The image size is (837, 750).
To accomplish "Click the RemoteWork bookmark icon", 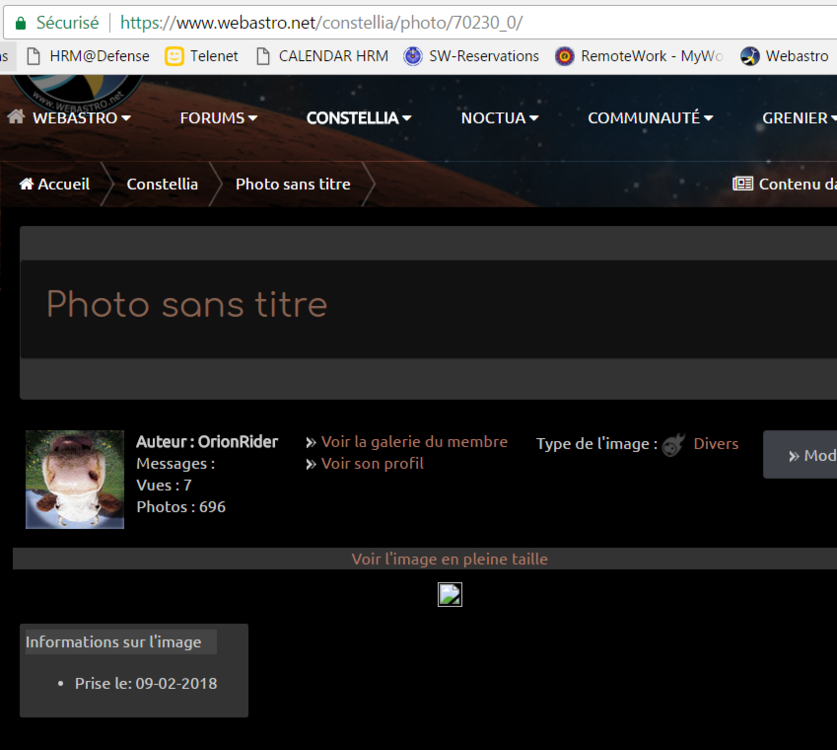I will (x=564, y=56).
